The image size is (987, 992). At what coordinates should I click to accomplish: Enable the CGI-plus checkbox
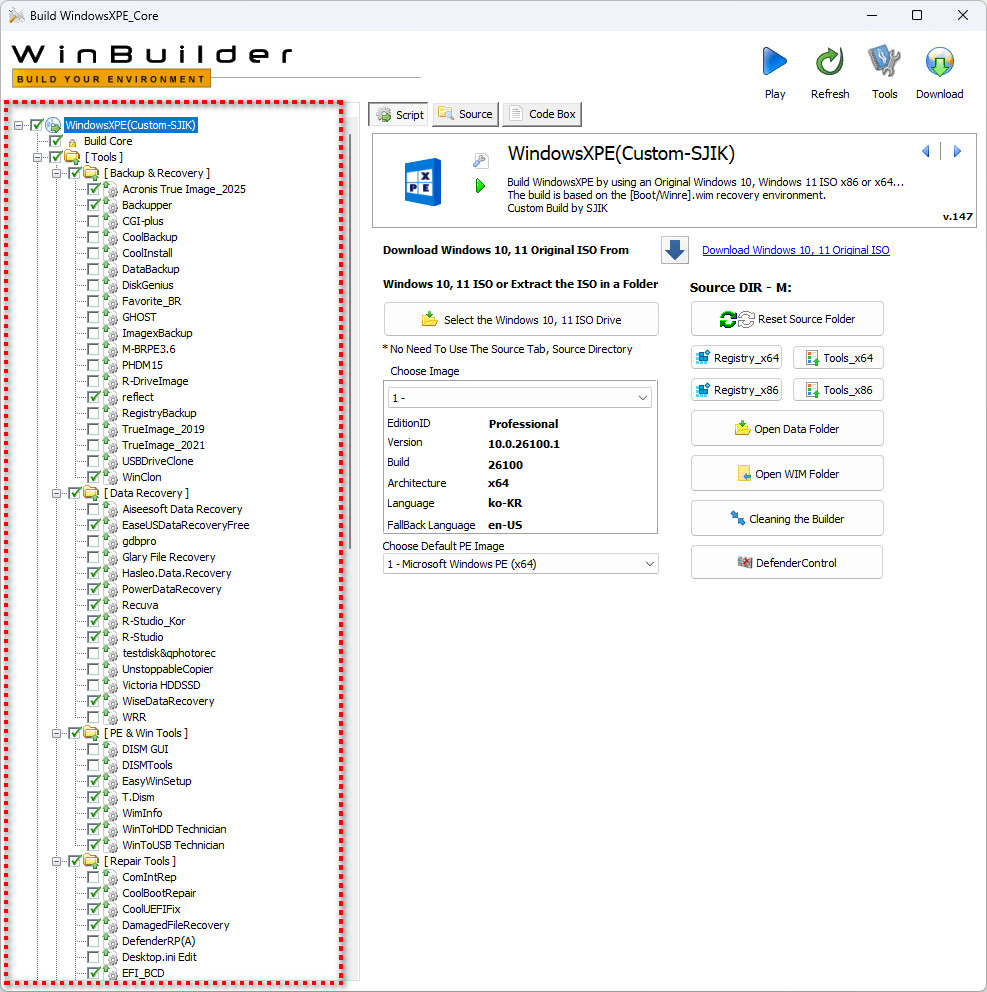[94, 221]
